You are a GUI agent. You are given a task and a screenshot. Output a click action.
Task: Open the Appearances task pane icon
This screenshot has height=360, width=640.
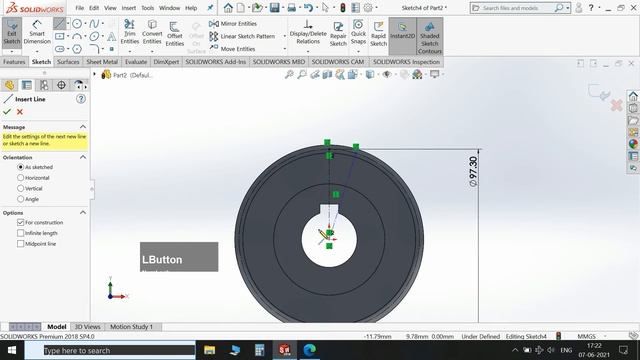tap(633, 144)
